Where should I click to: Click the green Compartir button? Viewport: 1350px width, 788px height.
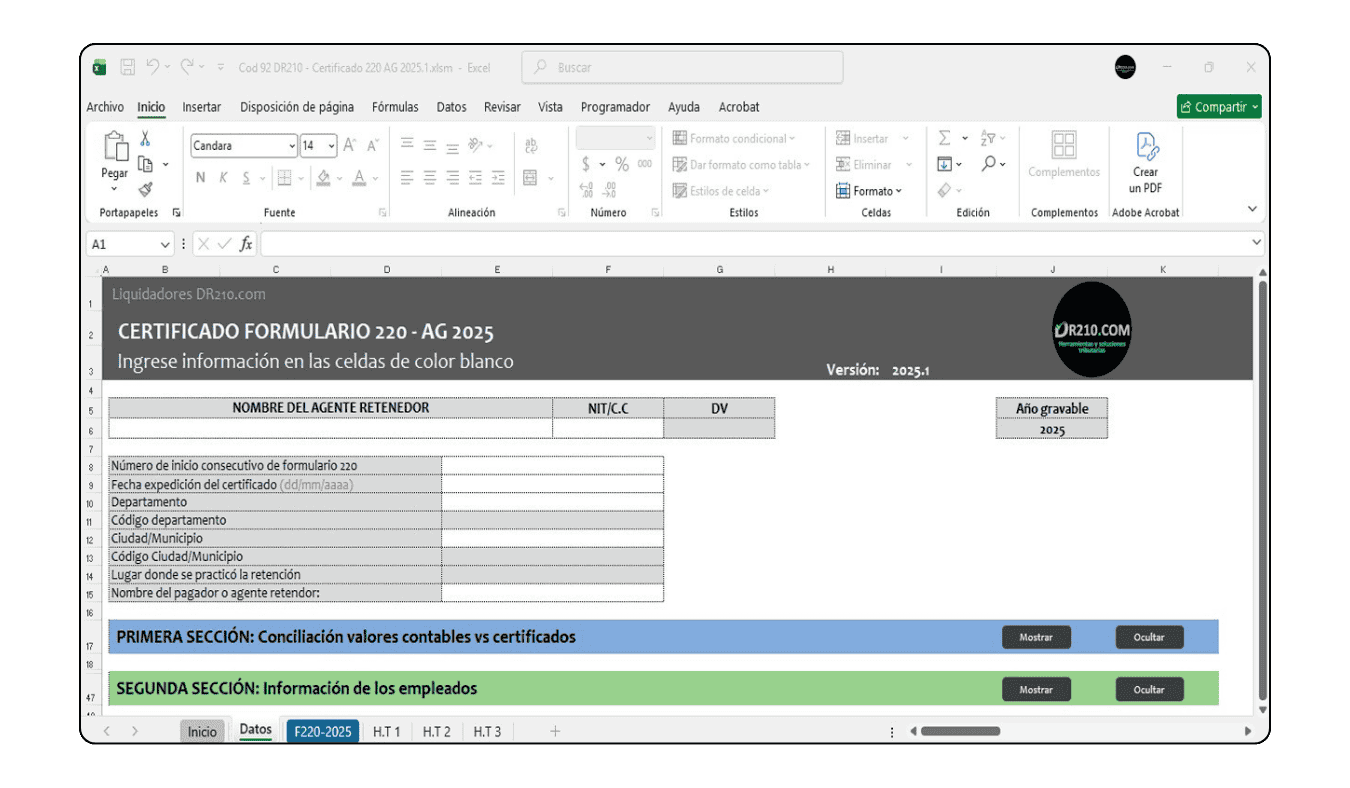tap(1218, 106)
